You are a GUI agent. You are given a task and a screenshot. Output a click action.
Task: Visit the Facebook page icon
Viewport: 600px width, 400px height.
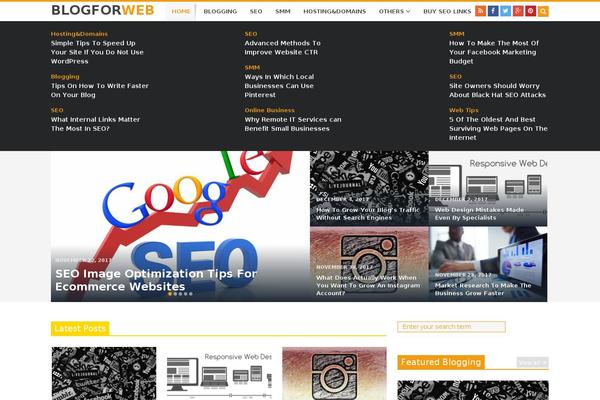click(493, 11)
